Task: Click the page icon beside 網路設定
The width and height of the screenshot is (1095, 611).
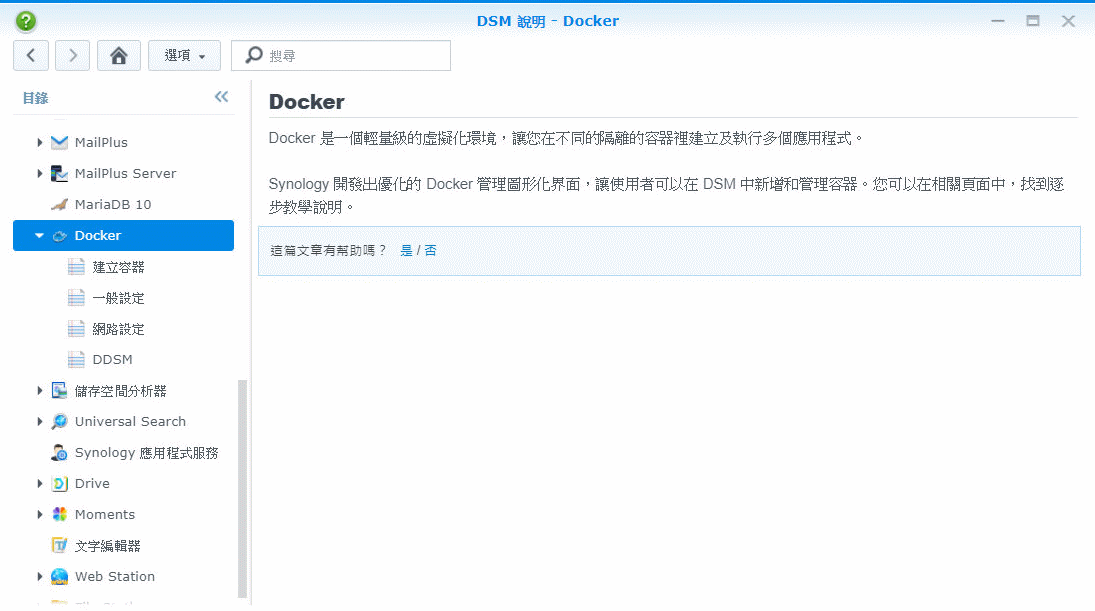Action: (x=76, y=328)
